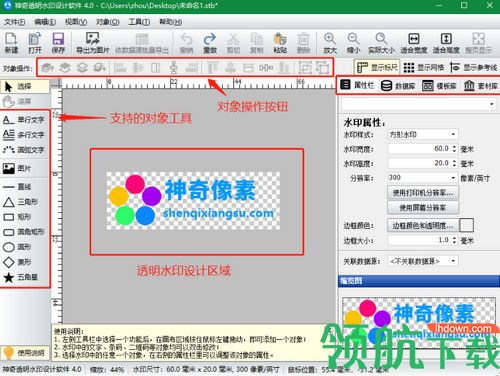500x376 pixels.
Task: Switch to the 属性栏 tab
Action: pos(357,85)
